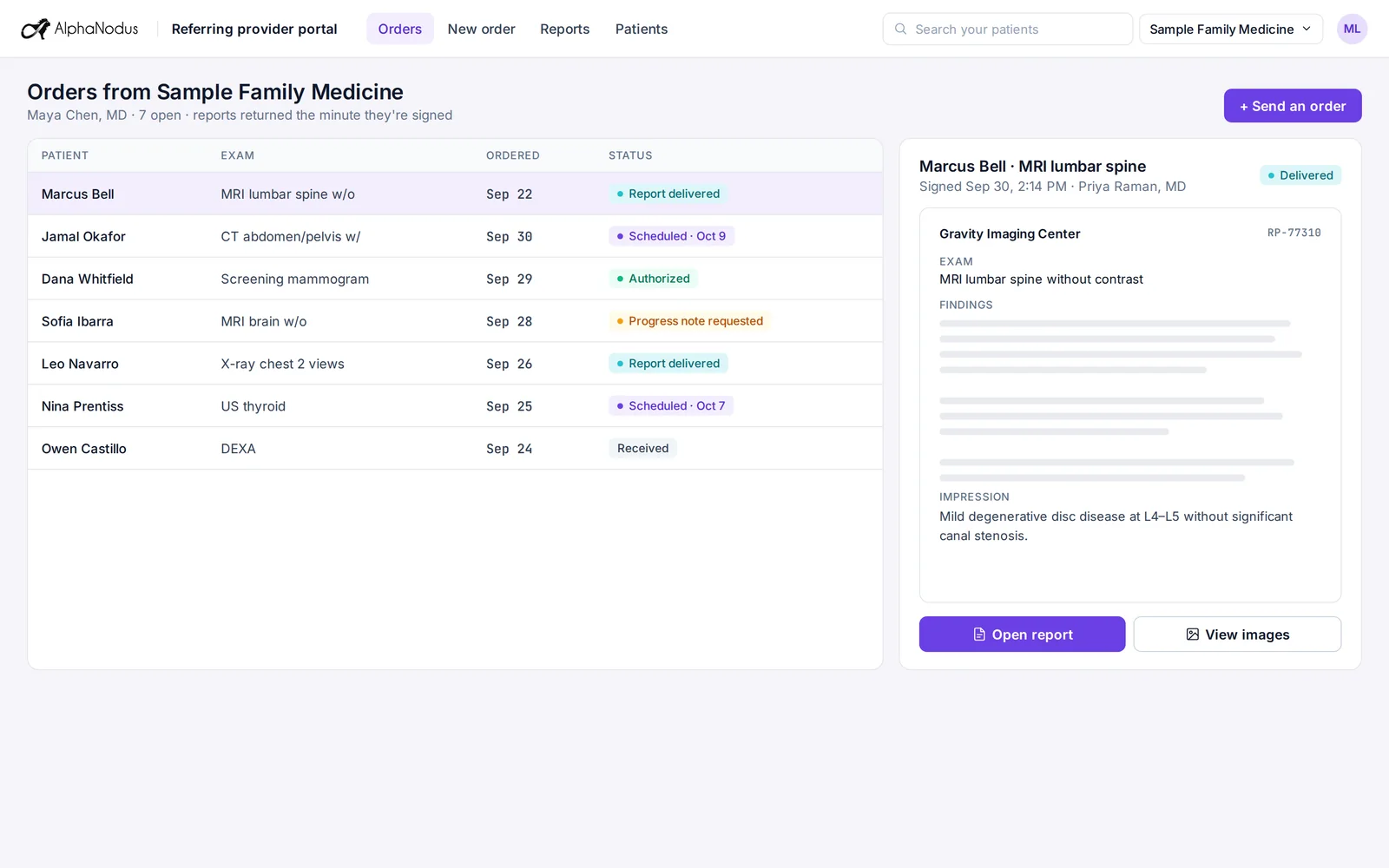This screenshot has height=868, width=1389.
Task: Select patient Owen Castillo
Action: tap(84, 449)
